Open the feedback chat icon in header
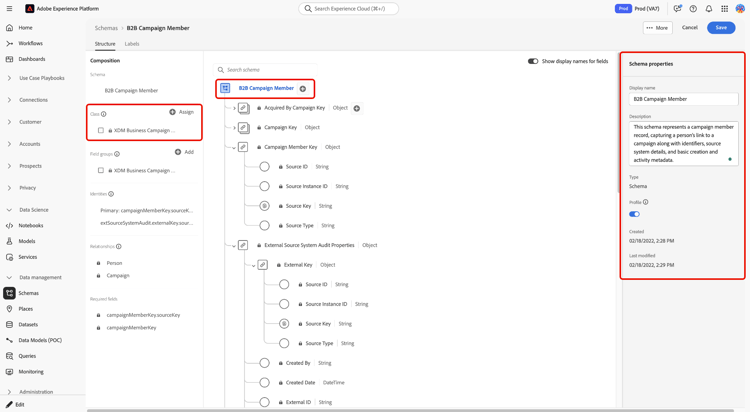 (677, 9)
